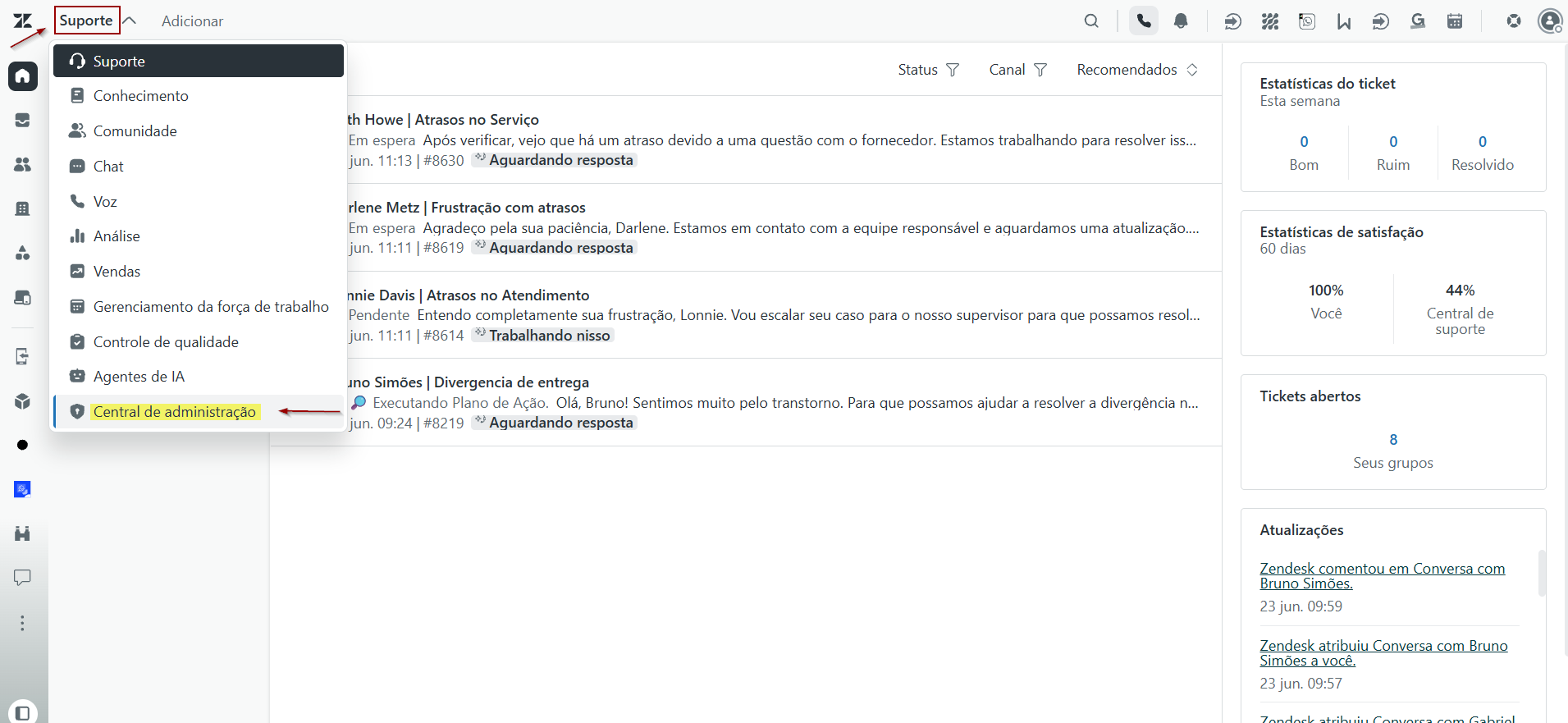Toggle the sidebar panel collapse button
The image size is (1568, 723).
pos(23,712)
